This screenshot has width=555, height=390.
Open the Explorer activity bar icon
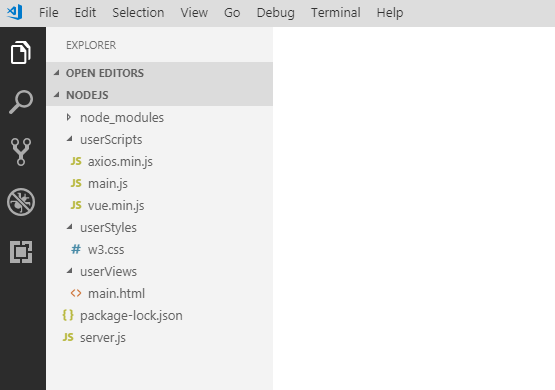pos(21,52)
